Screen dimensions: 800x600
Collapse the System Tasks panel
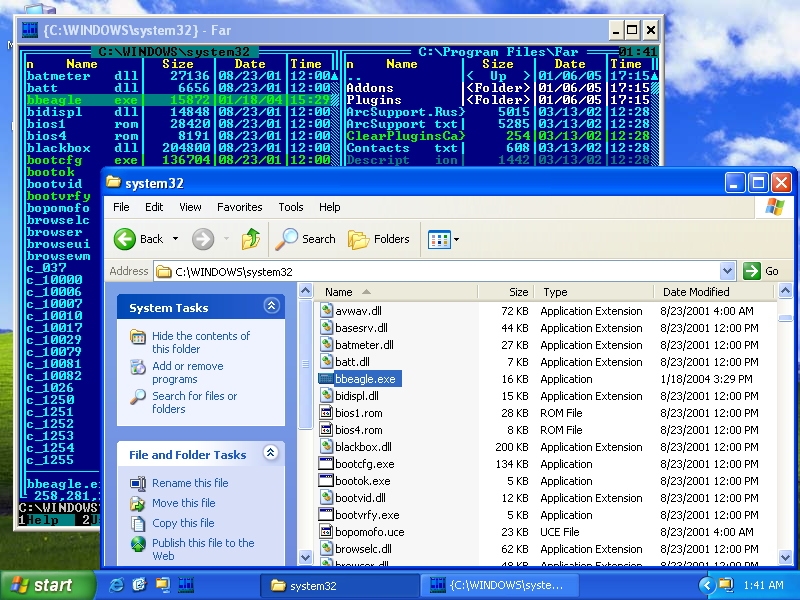[271, 306]
